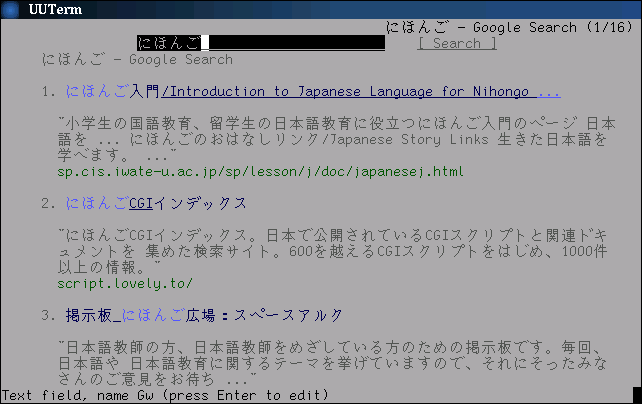The height and width of the screenshot is (404, 642).
Task: Open the にほんごCGIインデックス result link
Action: point(156,203)
